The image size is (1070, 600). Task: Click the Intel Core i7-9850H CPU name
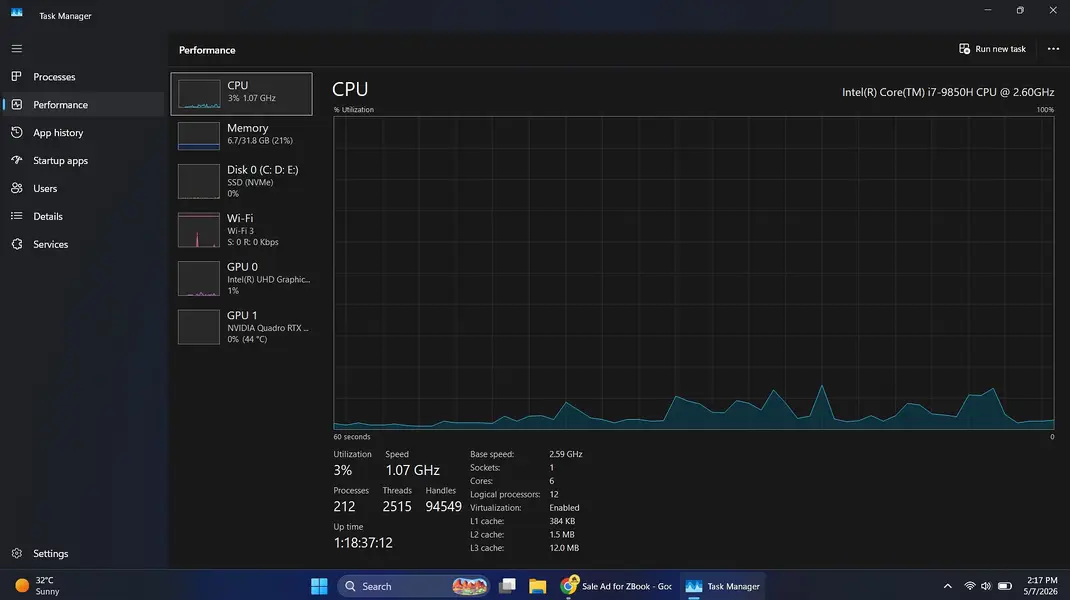[948, 92]
